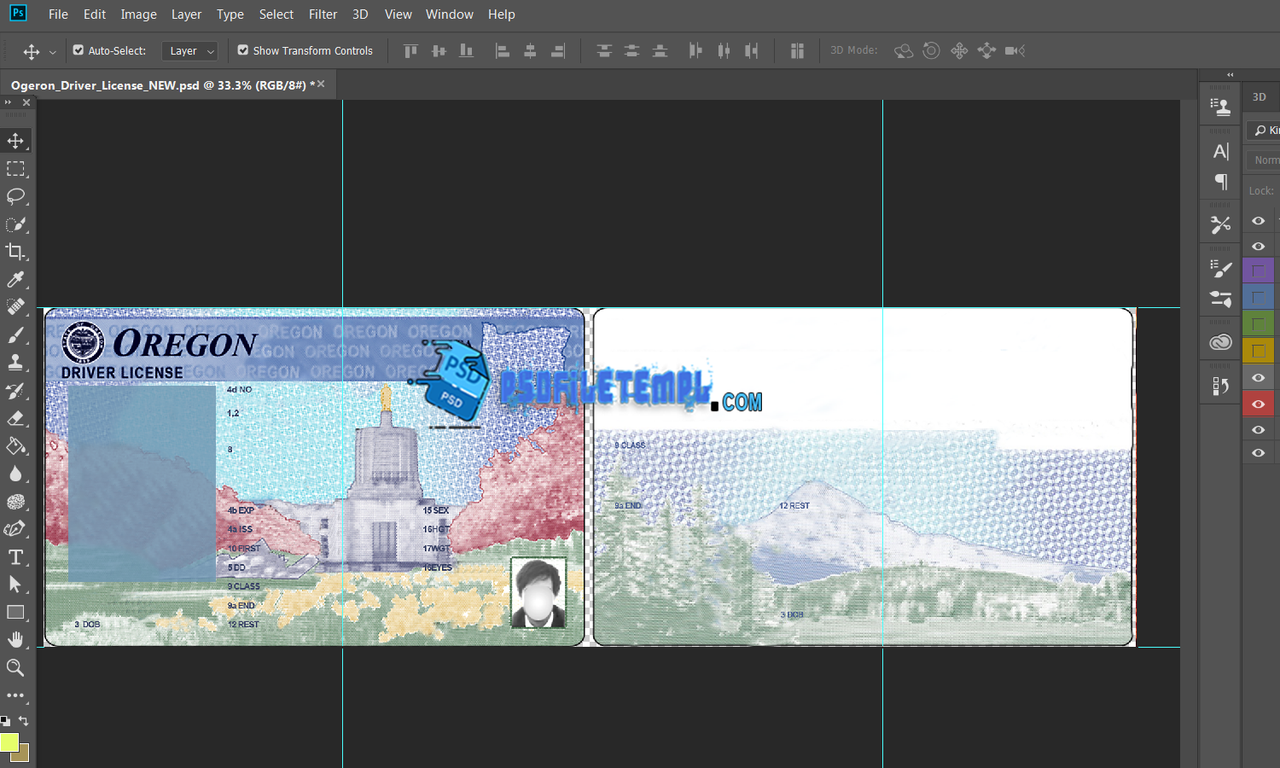Open the layer filter Kind dropdown
1280x768 pixels.
point(1265,130)
